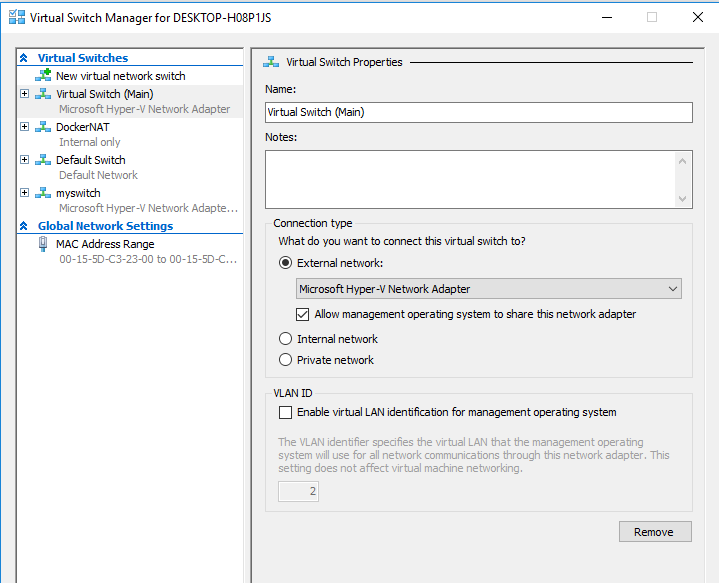Image resolution: width=719 pixels, height=583 pixels.
Task: Select the External network radio button
Action: [x=285, y=263]
